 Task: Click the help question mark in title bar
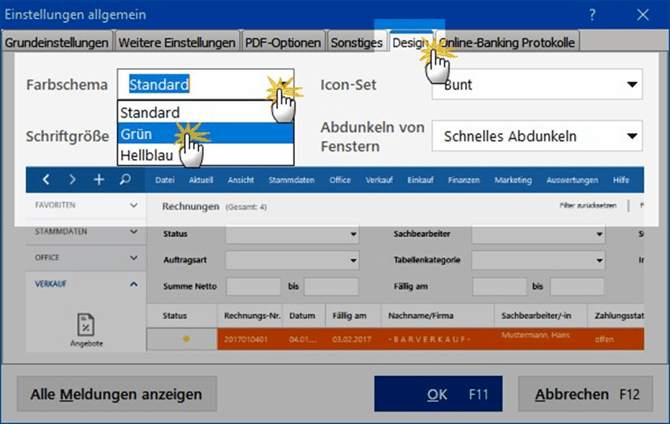tap(592, 14)
